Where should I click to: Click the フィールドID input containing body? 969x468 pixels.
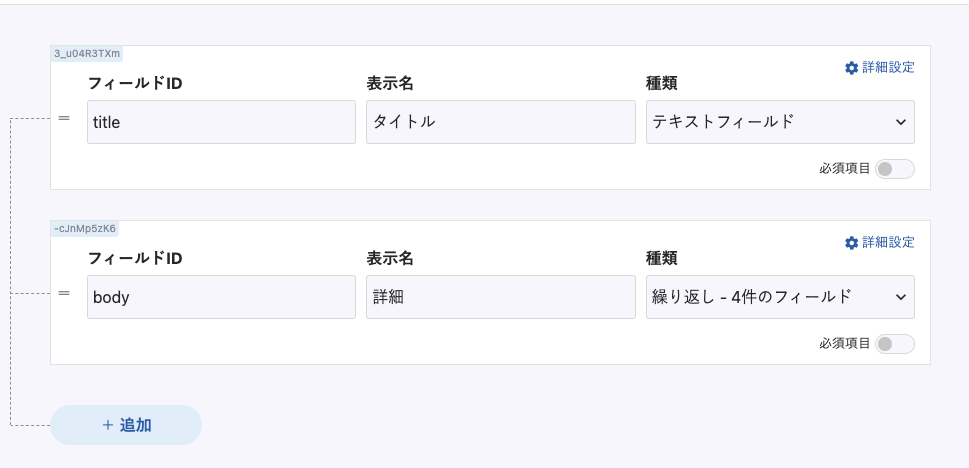221,297
